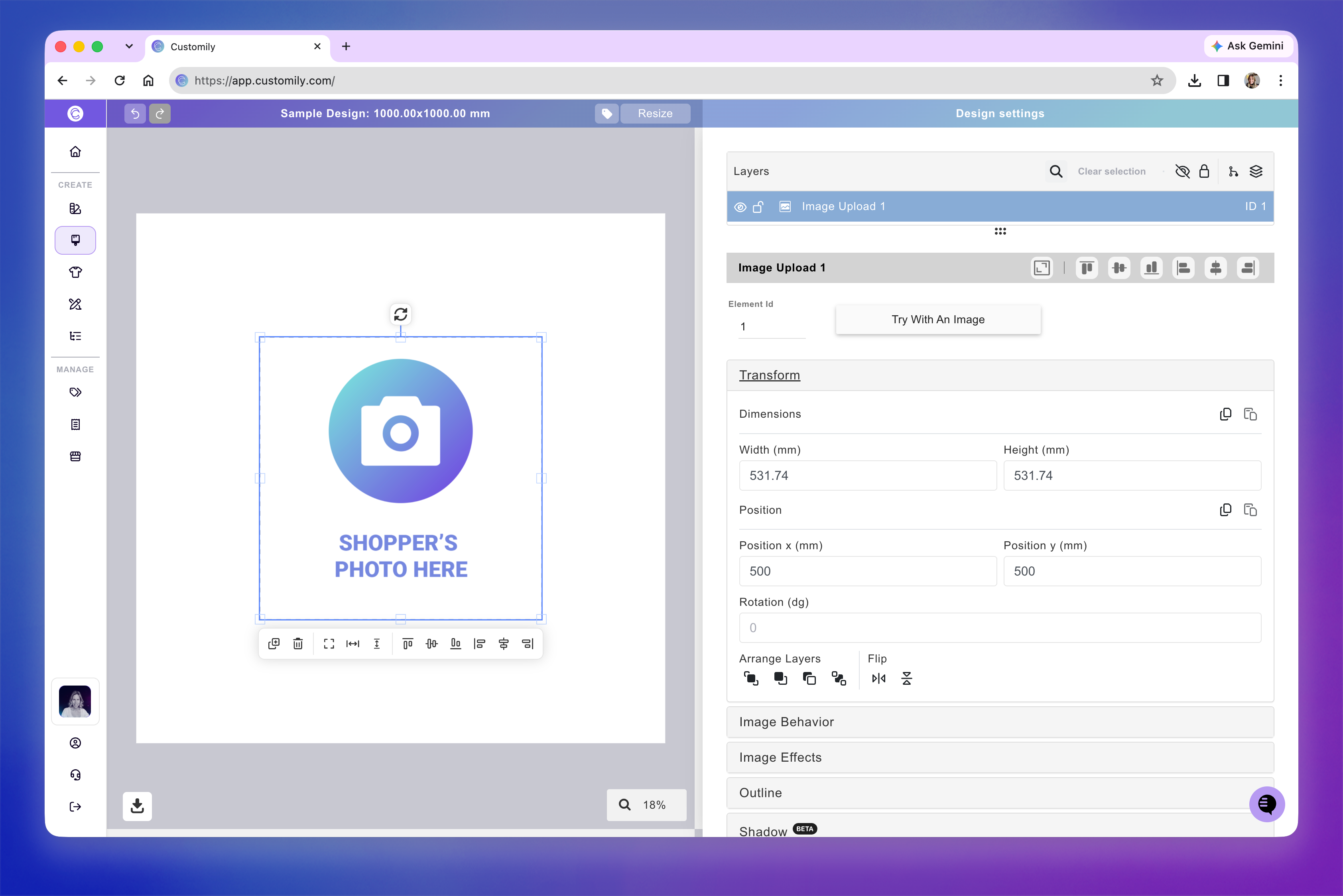Image resolution: width=1343 pixels, height=896 pixels.
Task: Click fit width icon in floating toolbar
Action: coord(353,643)
